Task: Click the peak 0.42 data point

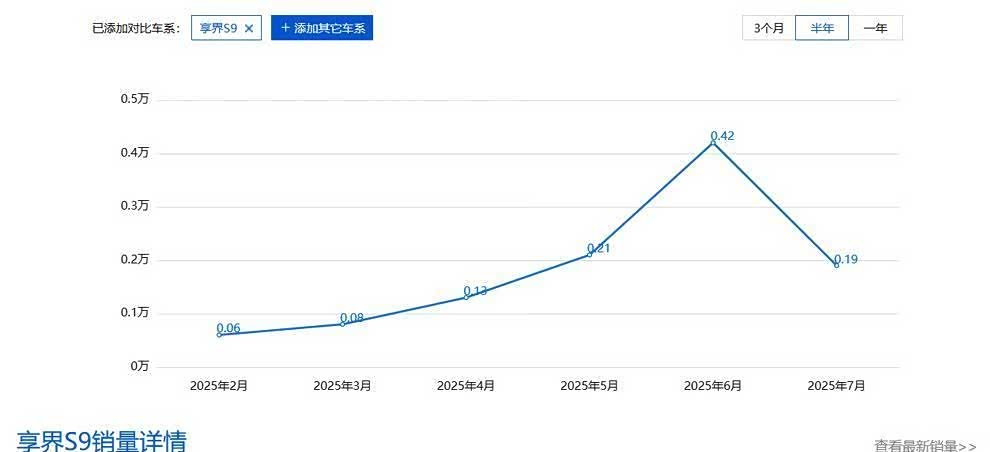Action: coord(713,143)
